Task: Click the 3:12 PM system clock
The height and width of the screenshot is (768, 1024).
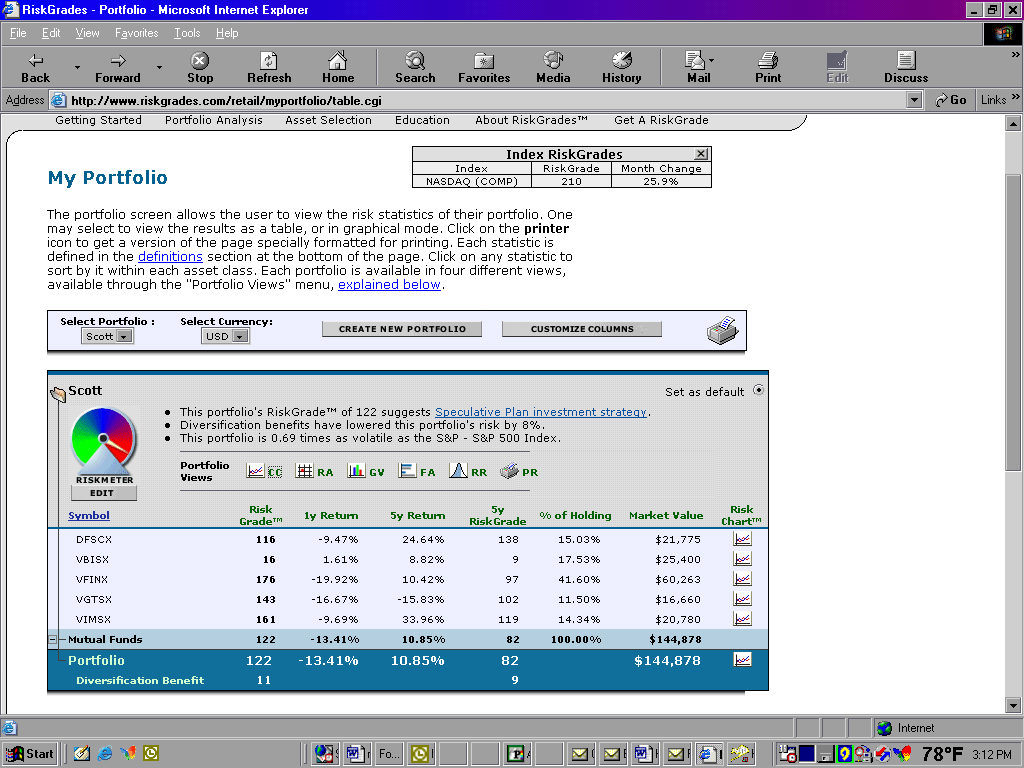Action: [991, 754]
